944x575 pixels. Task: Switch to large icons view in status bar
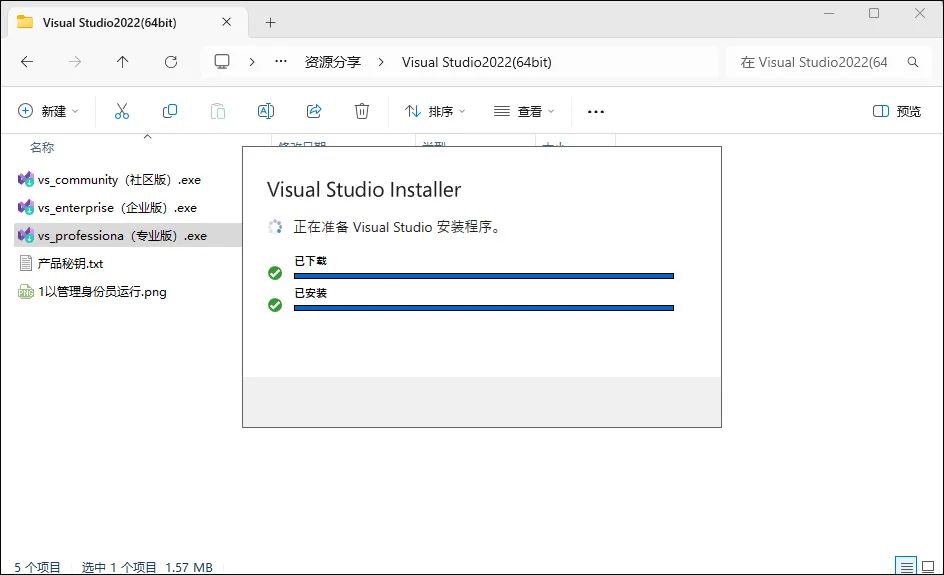click(928, 567)
